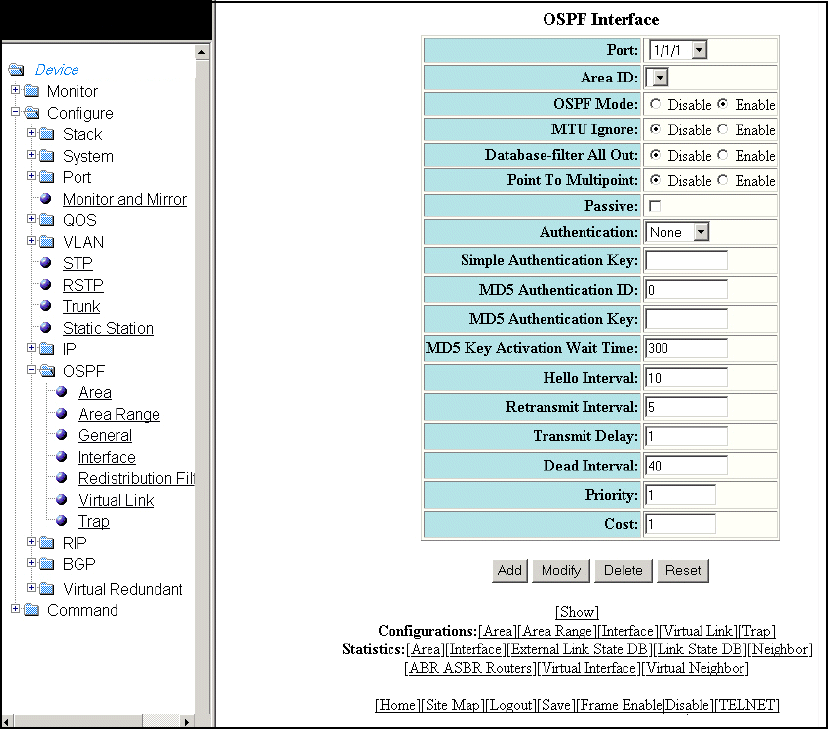Click the Monitor folder icon
Screen dimensions: 828x729
(x=32, y=91)
